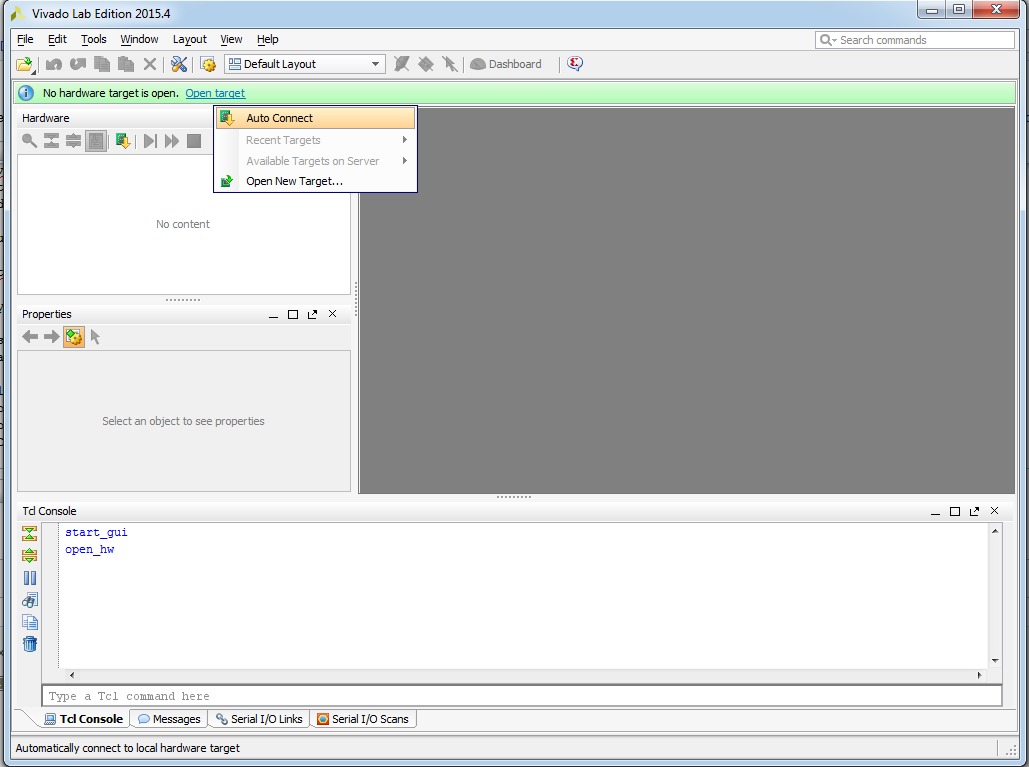Switch to the Messages tab
Screen dimensions: 1029x767
(169, 719)
